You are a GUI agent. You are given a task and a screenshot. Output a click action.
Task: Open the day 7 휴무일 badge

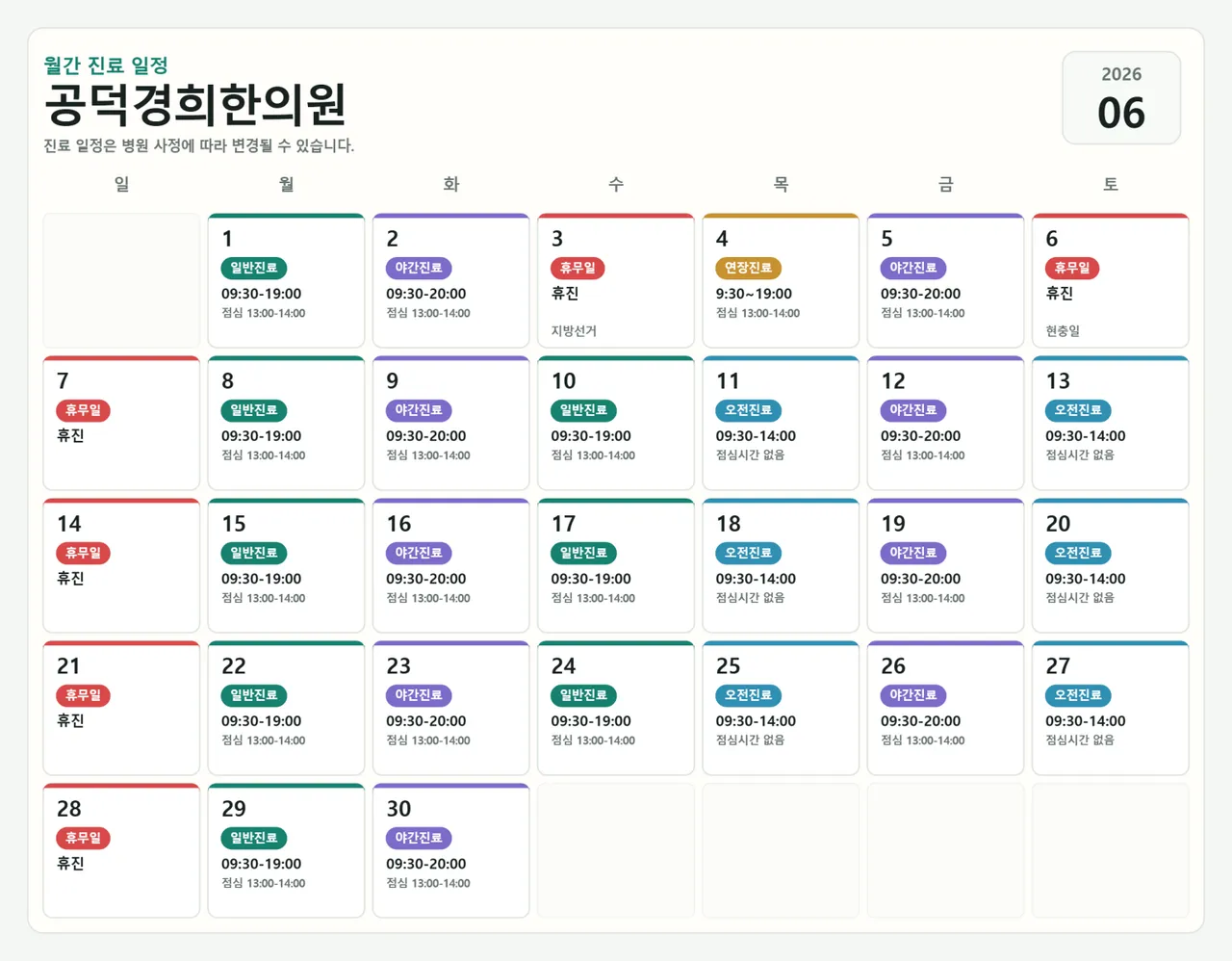[84, 410]
